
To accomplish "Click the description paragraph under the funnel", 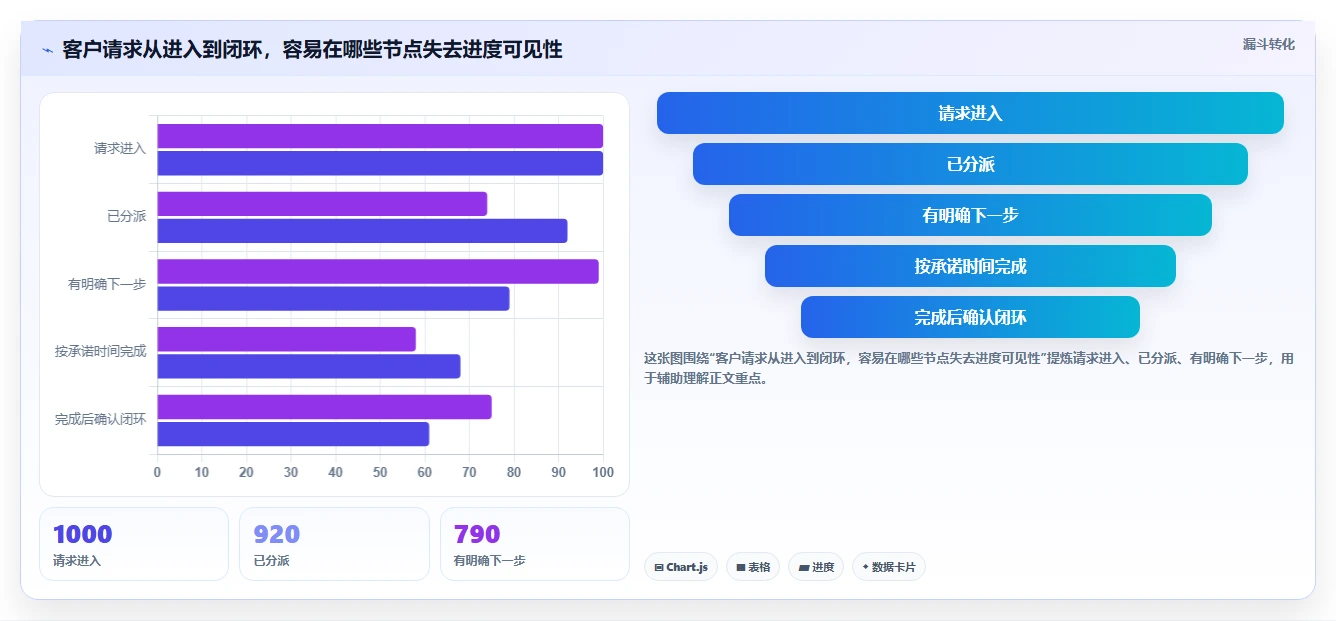I will (x=969, y=368).
